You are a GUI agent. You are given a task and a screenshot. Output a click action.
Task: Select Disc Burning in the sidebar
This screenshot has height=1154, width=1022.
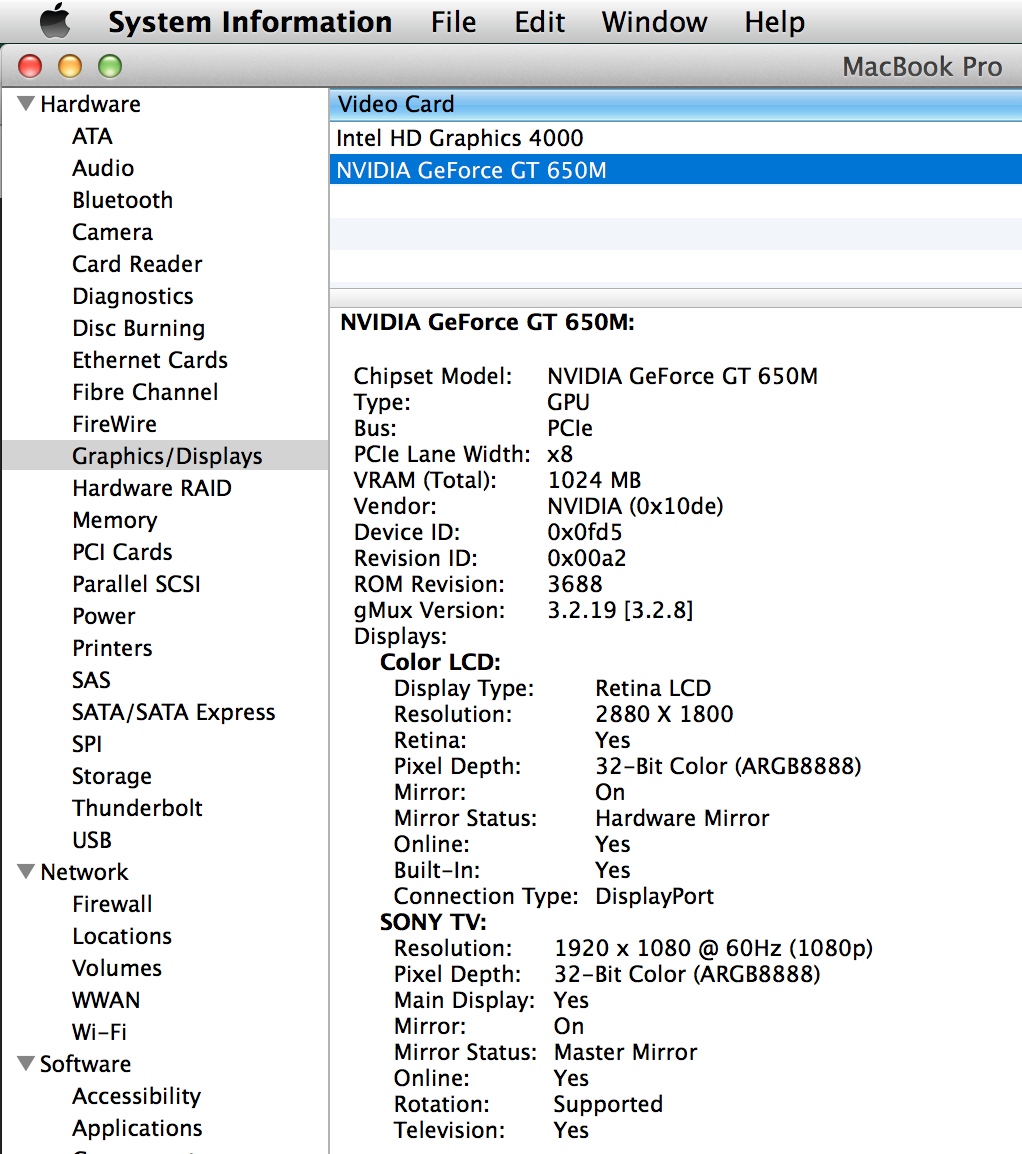(138, 328)
